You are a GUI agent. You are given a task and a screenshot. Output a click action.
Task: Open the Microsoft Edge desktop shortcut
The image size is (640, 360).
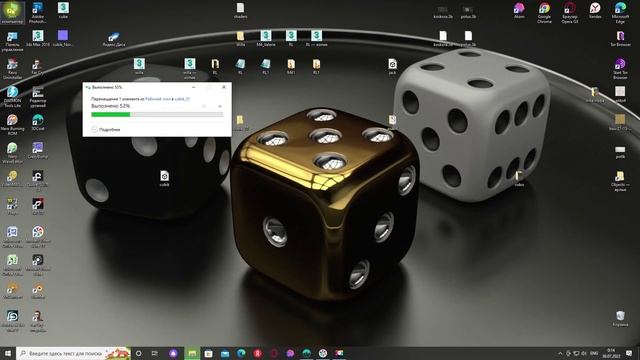click(x=620, y=13)
